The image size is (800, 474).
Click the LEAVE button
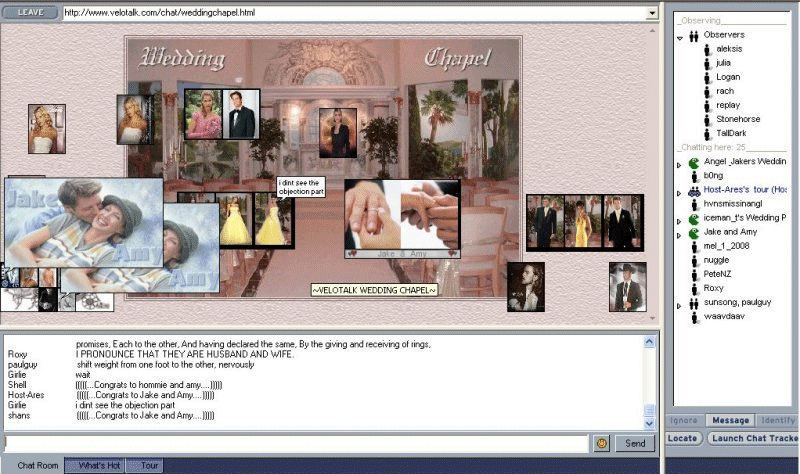coord(30,13)
